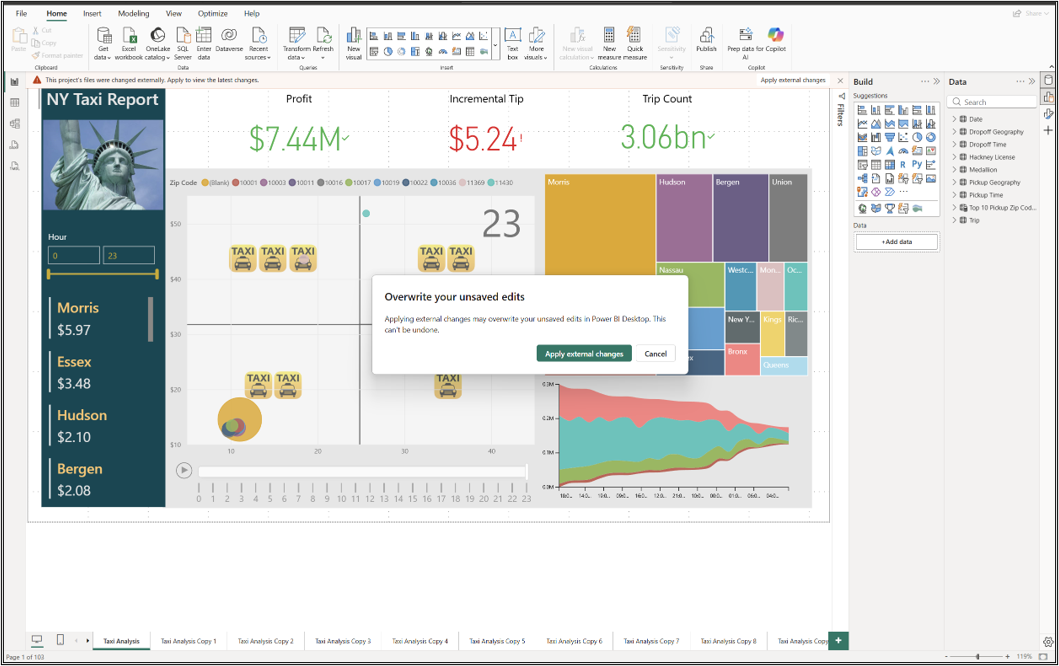Click the Refresh icon

pyautogui.click(x=324, y=35)
